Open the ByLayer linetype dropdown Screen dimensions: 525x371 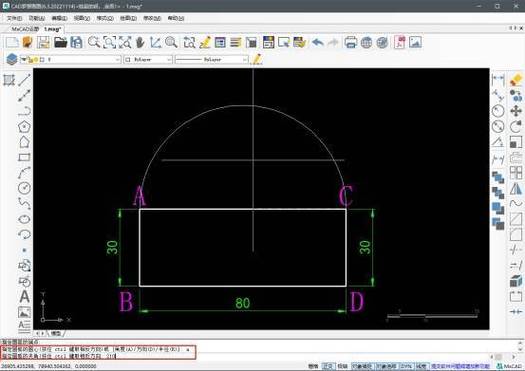coord(212,59)
